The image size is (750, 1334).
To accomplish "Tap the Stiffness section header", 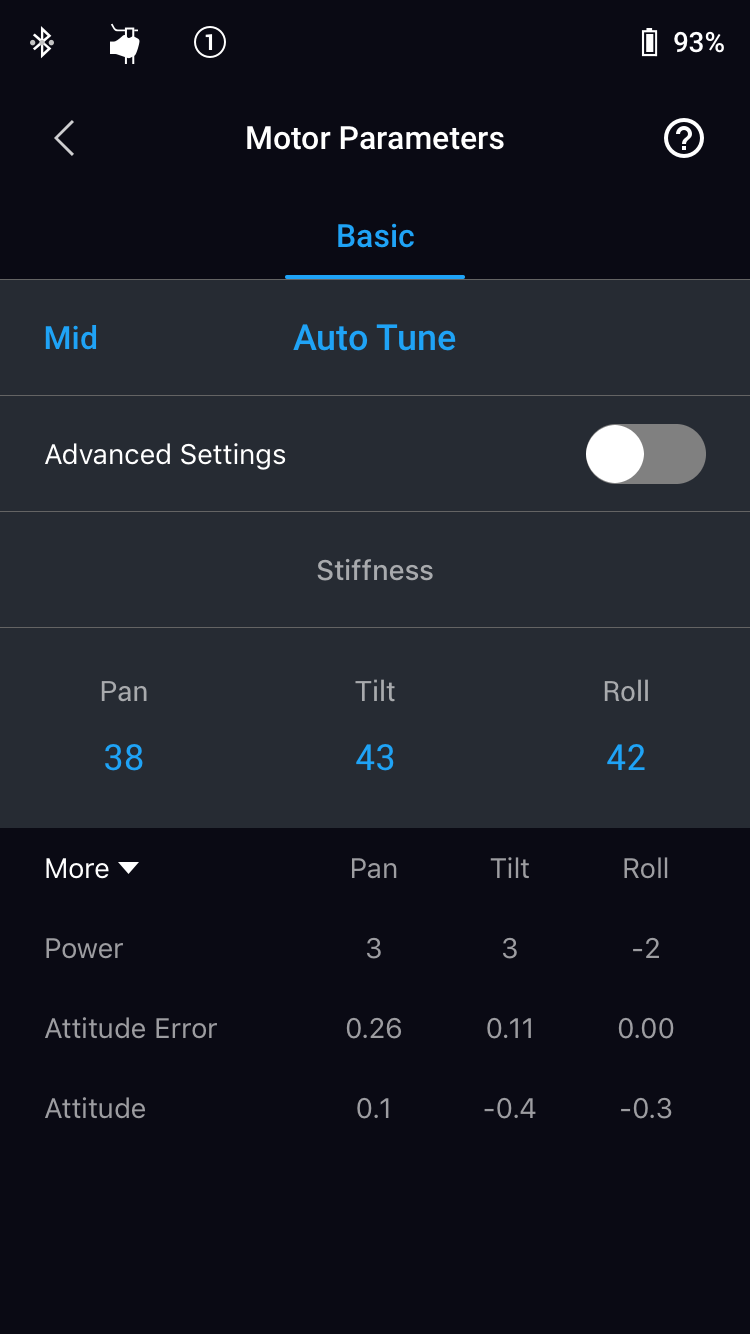I will pos(375,570).
